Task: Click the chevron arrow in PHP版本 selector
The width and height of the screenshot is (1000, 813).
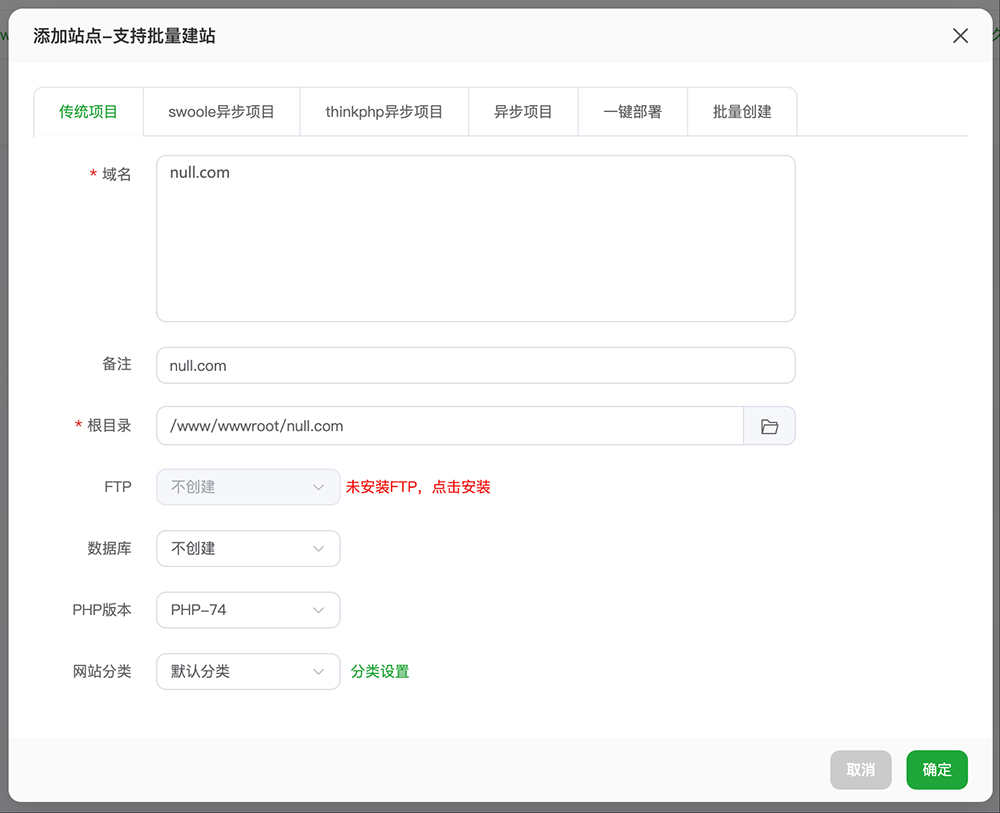Action: click(319, 610)
